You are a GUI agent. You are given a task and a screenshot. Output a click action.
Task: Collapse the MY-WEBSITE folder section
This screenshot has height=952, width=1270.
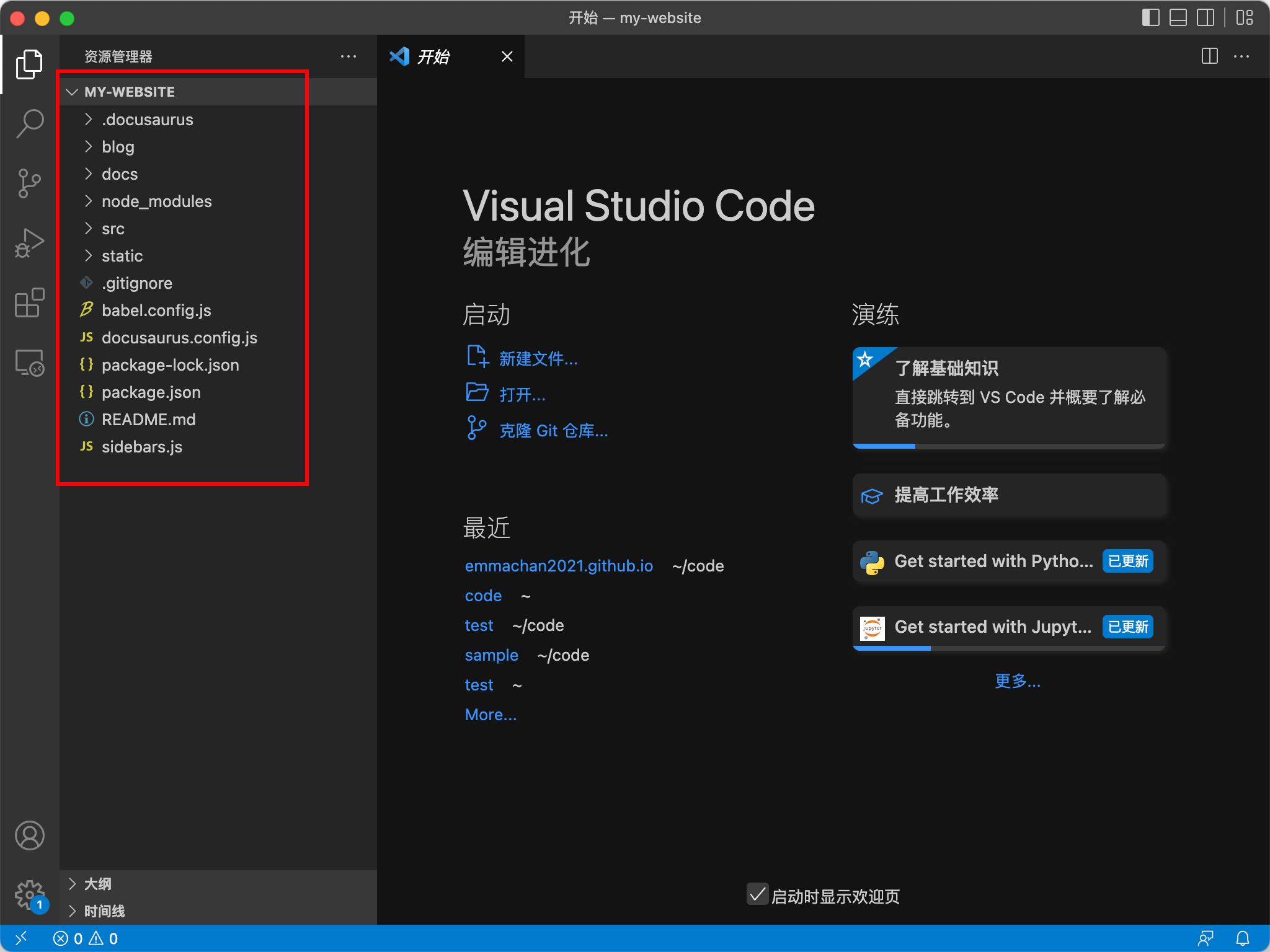pos(218,92)
